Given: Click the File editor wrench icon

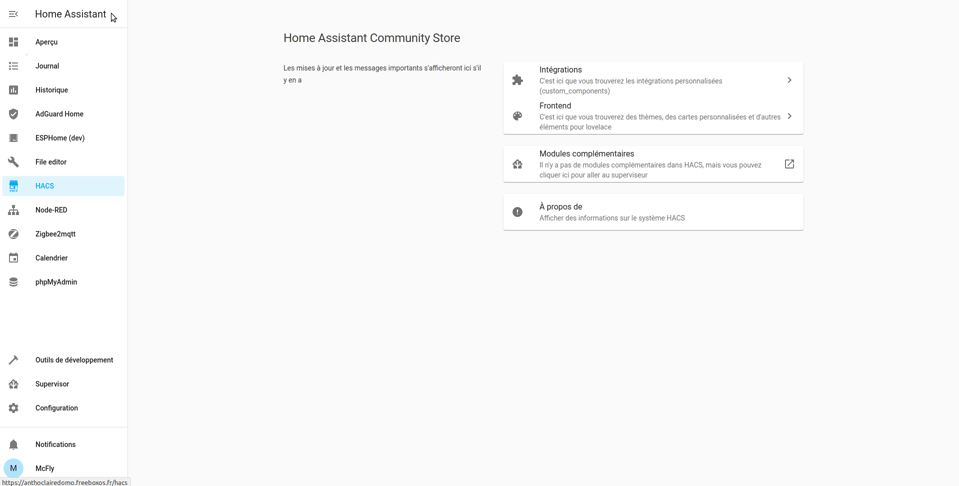Looking at the screenshot, I should click(x=13, y=162).
